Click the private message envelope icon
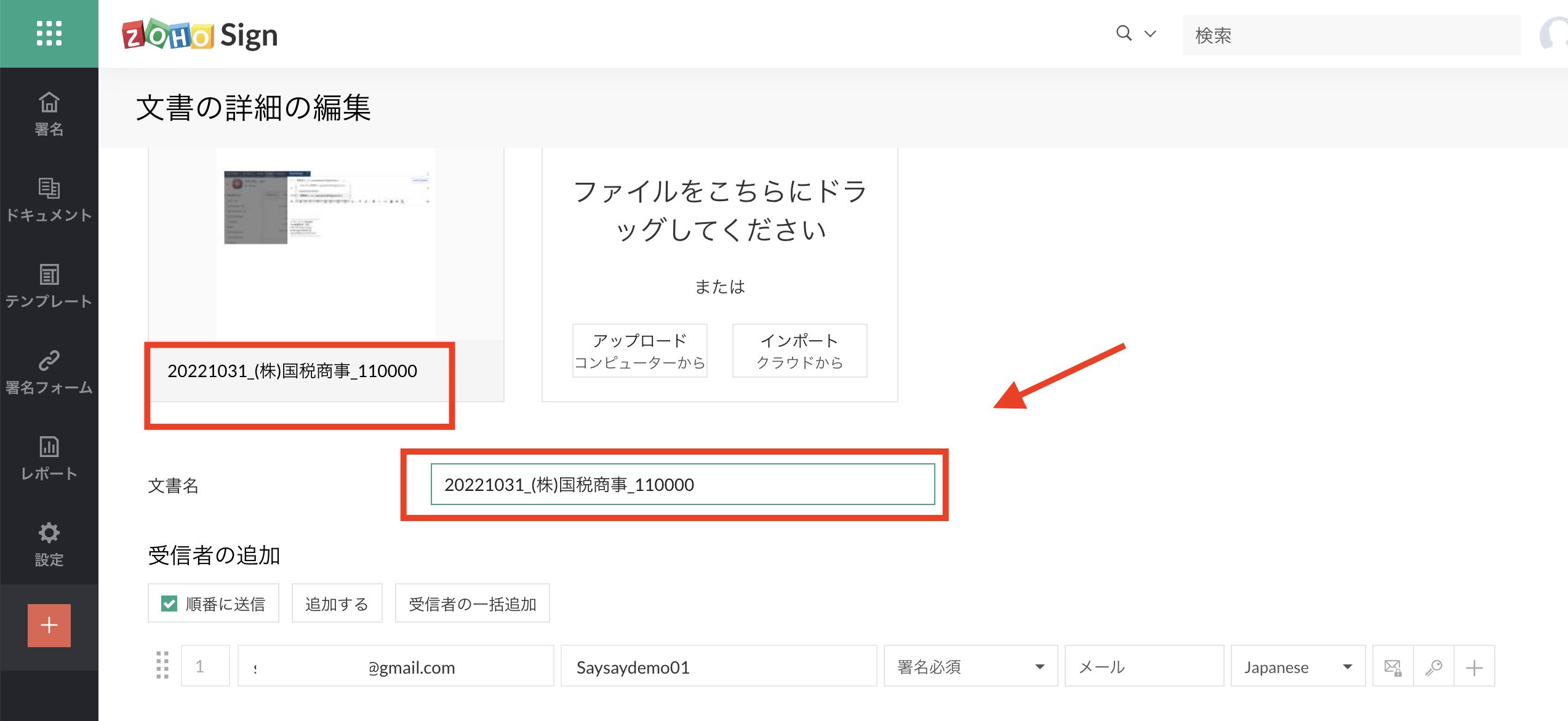Viewport: 1568px width, 721px height. point(1393,667)
